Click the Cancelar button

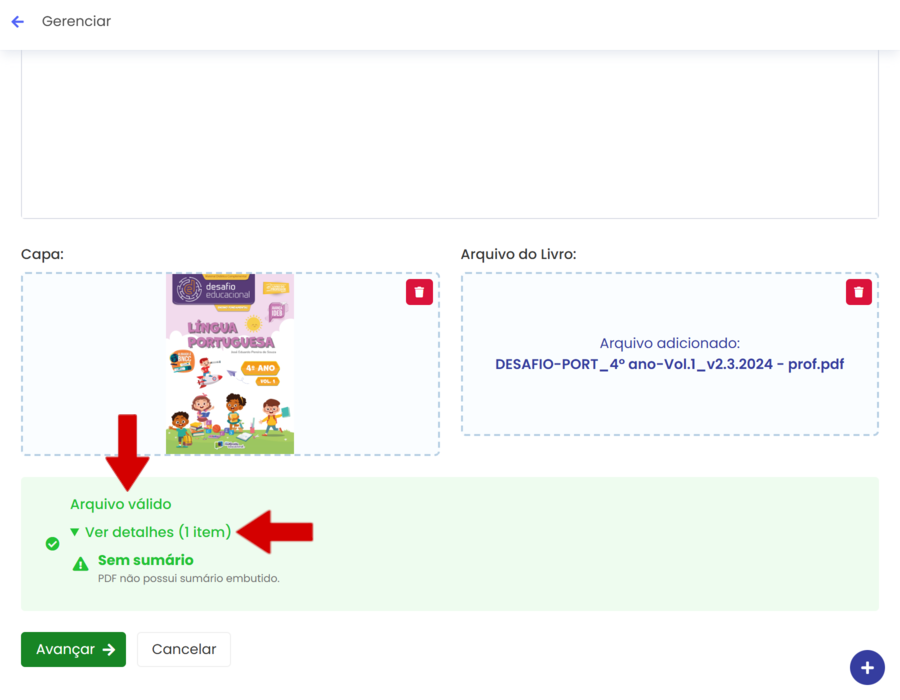[x=184, y=649]
